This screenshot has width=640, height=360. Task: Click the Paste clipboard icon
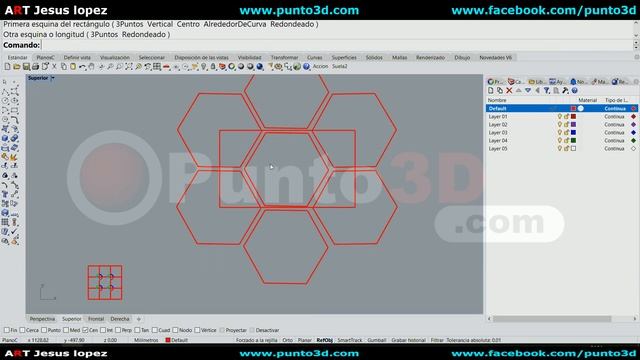coord(73,67)
